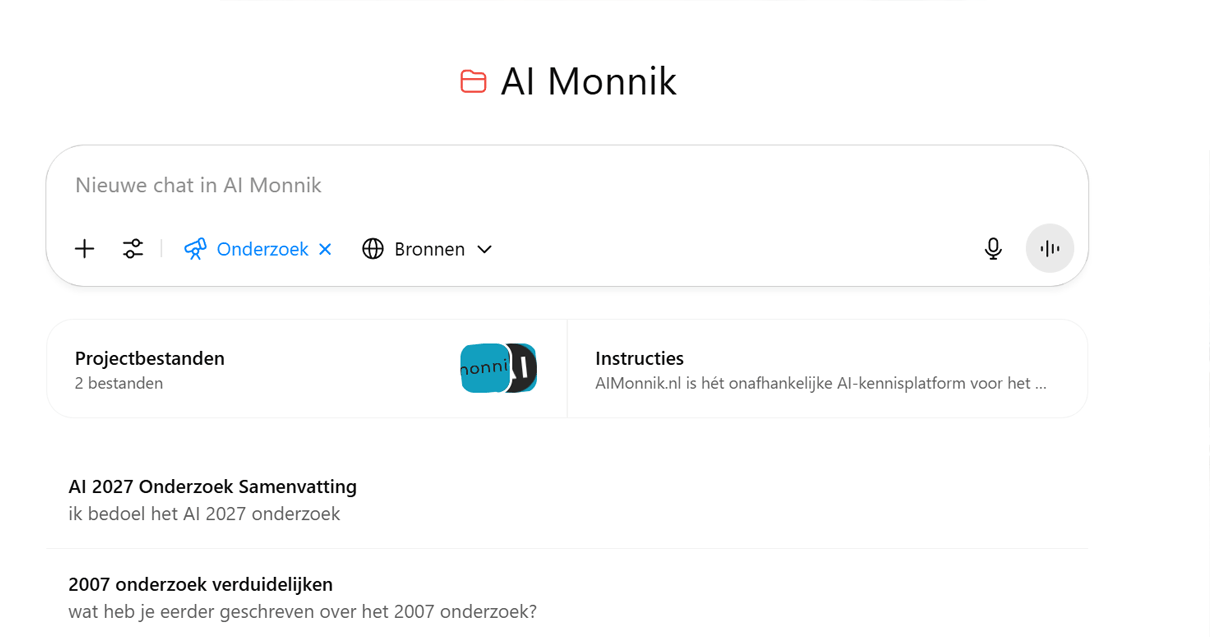Activate voice mode waveform button
The width and height of the screenshot is (1210, 637).
click(1050, 248)
